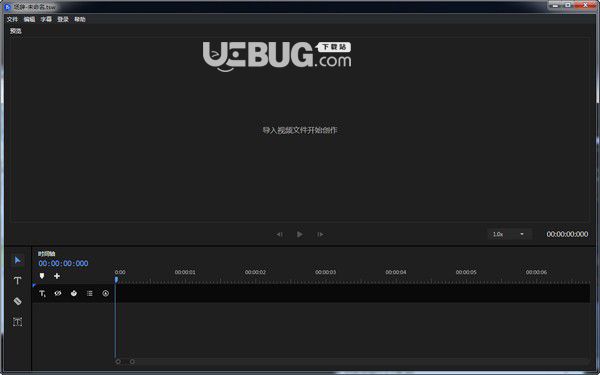
Task: Open the 帮助 (Help) menu
Action: (80, 19)
